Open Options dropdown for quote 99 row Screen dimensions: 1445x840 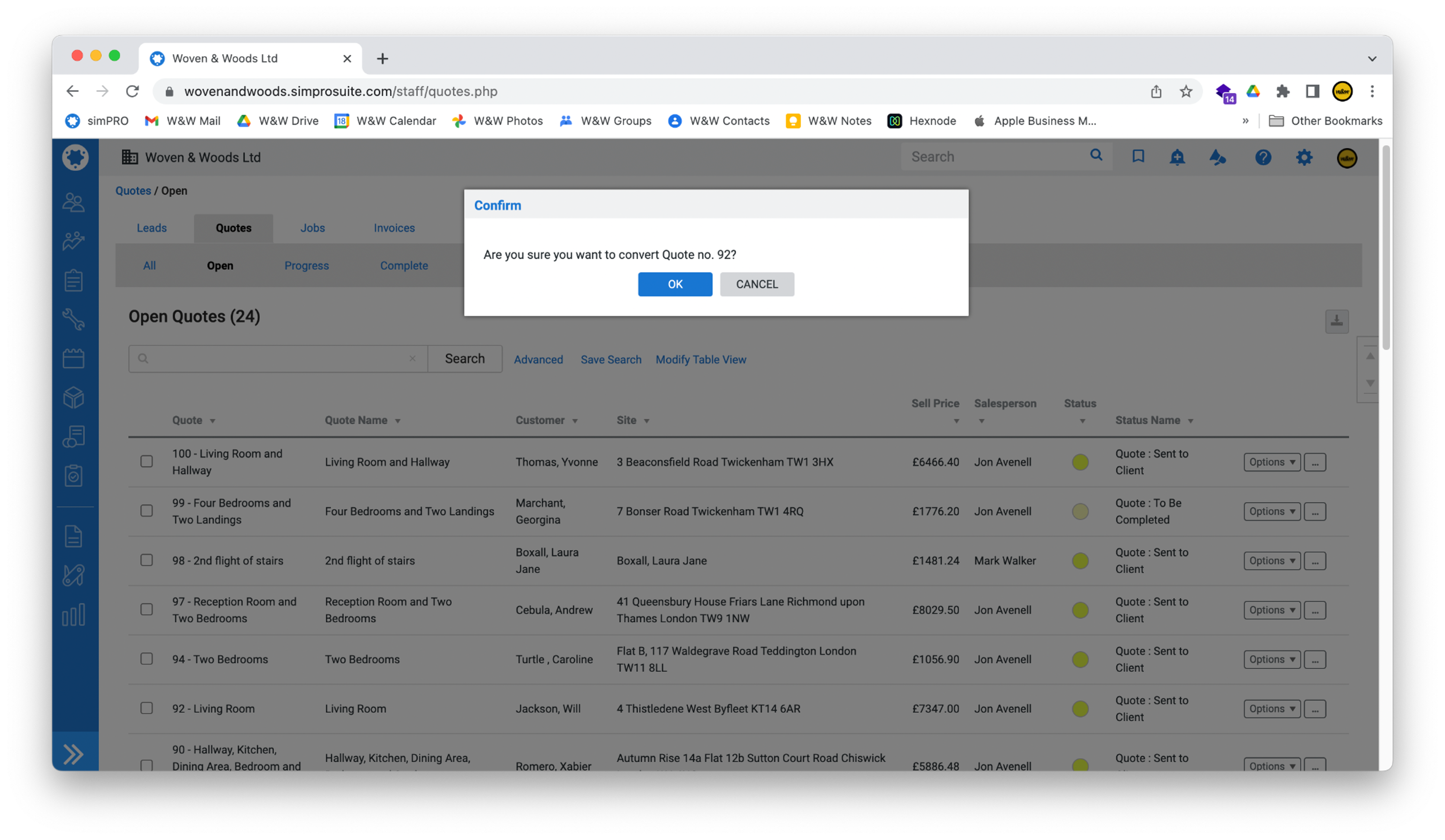coord(1271,511)
